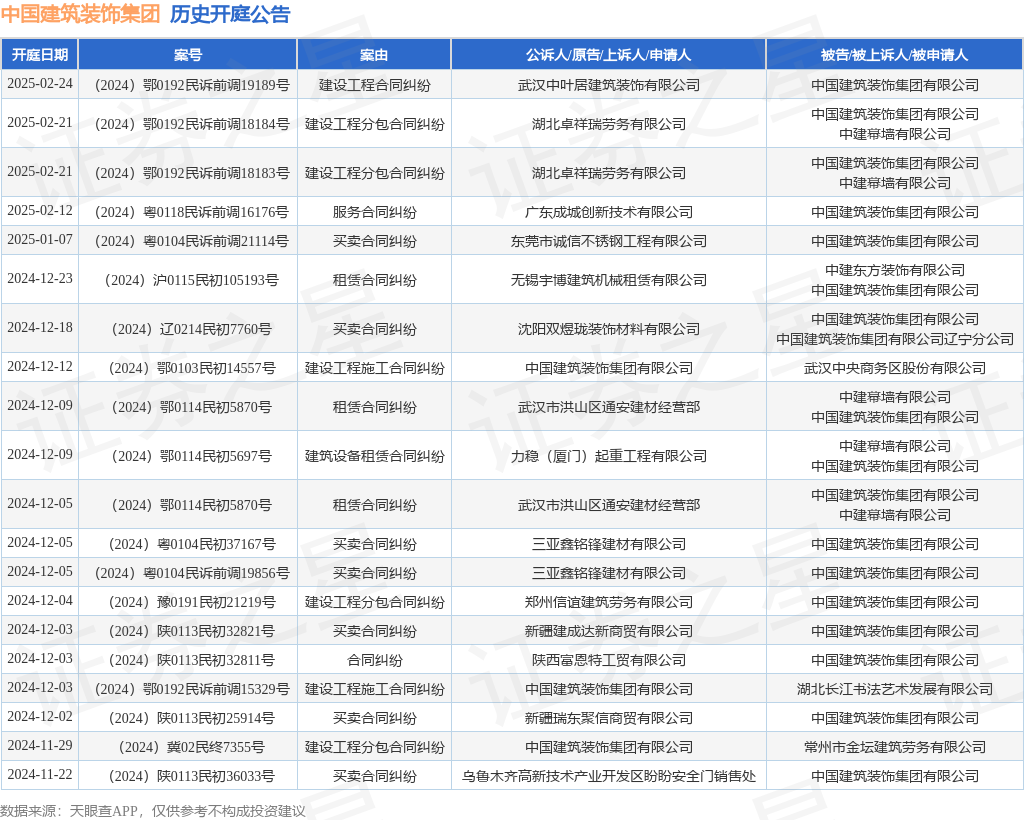Click the 服务合同纠纷 cause cell
1024x820 pixels.
(374, 212)
